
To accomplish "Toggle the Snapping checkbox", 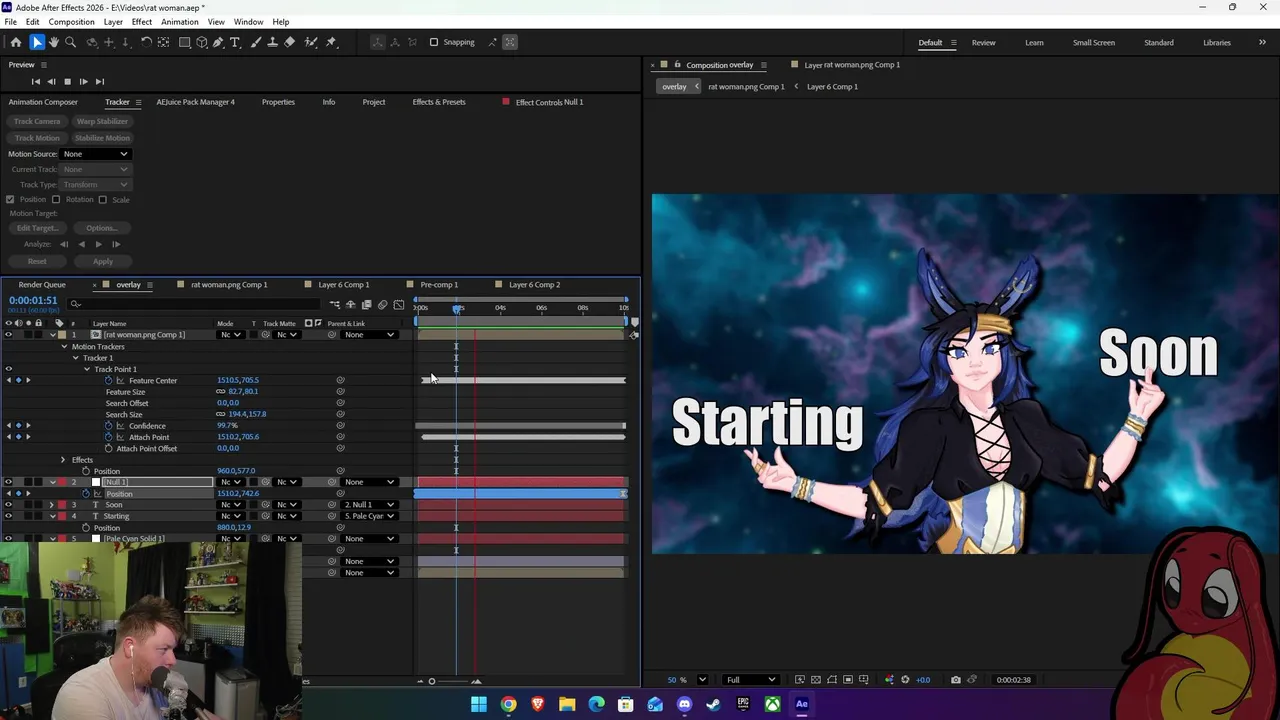I will click(434, 42).
